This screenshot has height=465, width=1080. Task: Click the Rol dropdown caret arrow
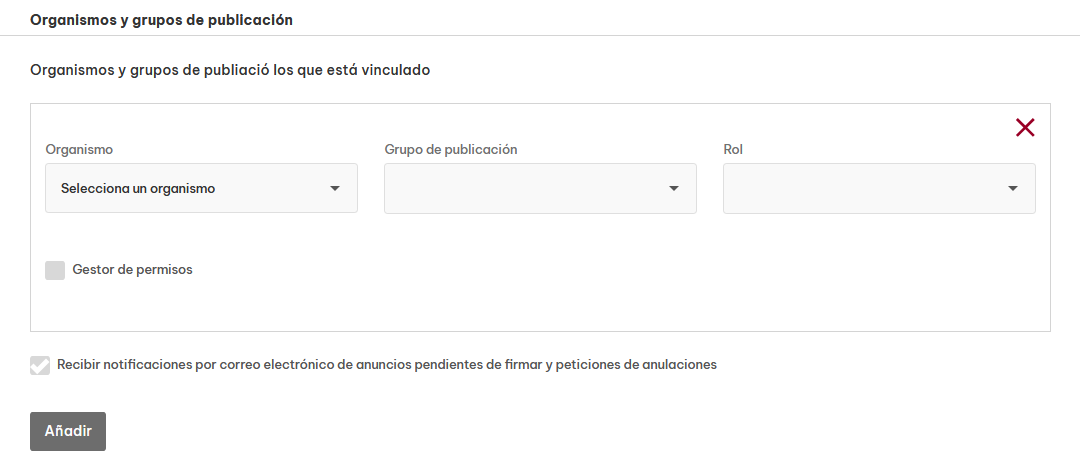pyautogui.click(x=1013, y=189)
